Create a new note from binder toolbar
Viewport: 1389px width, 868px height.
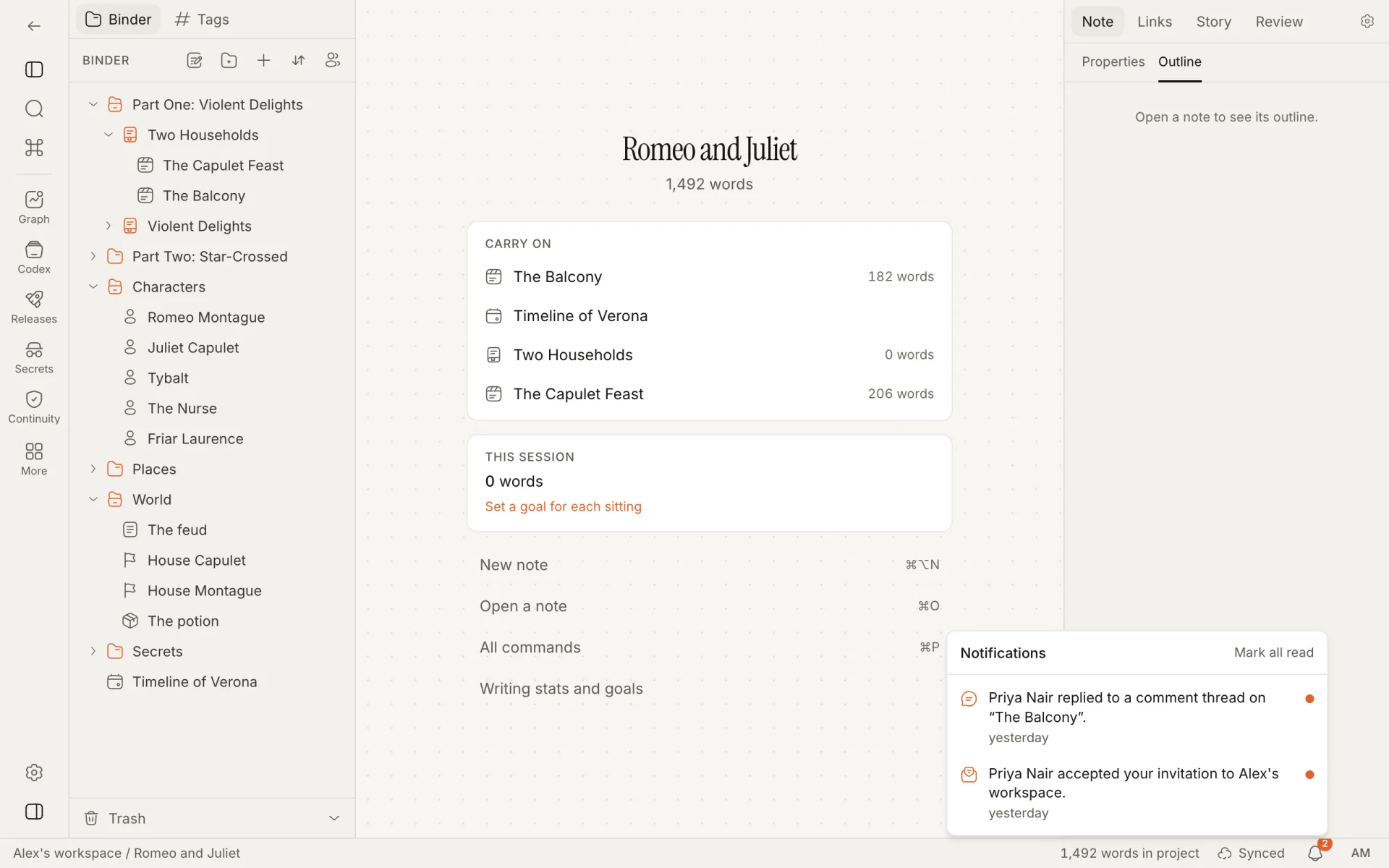pos(194,61)
